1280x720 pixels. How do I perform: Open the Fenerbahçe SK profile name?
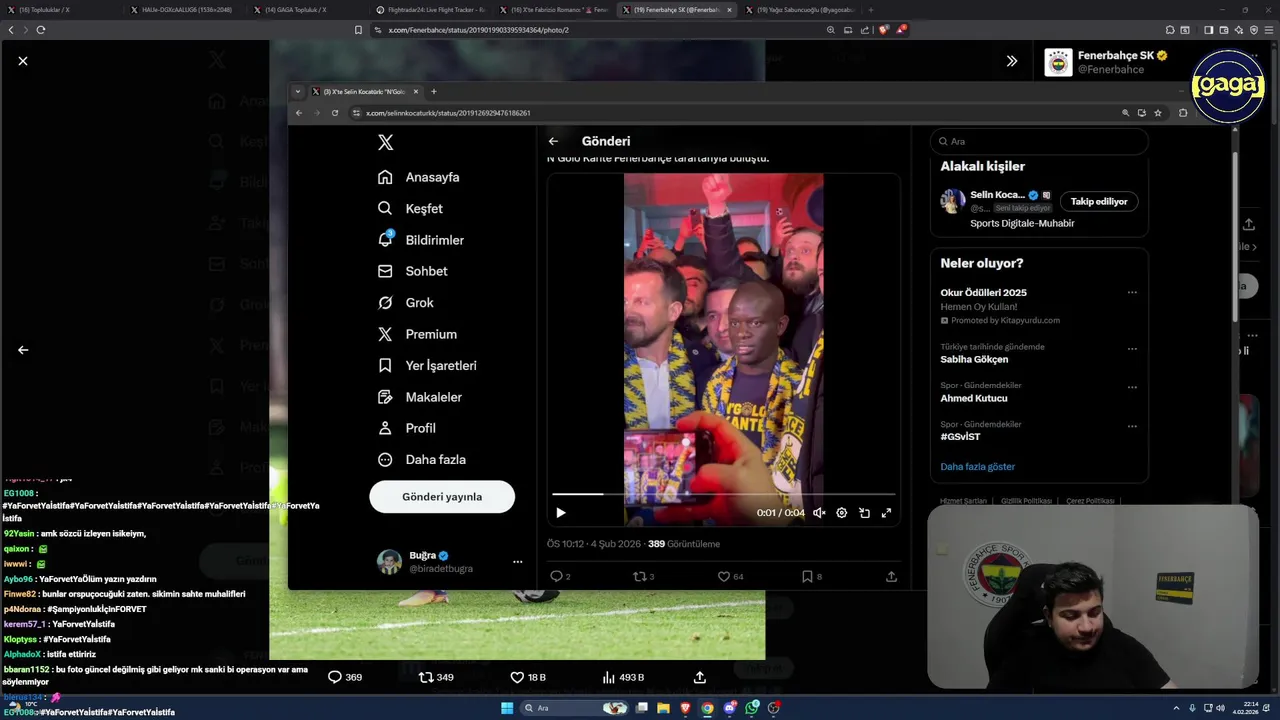tap(1116, 55)
